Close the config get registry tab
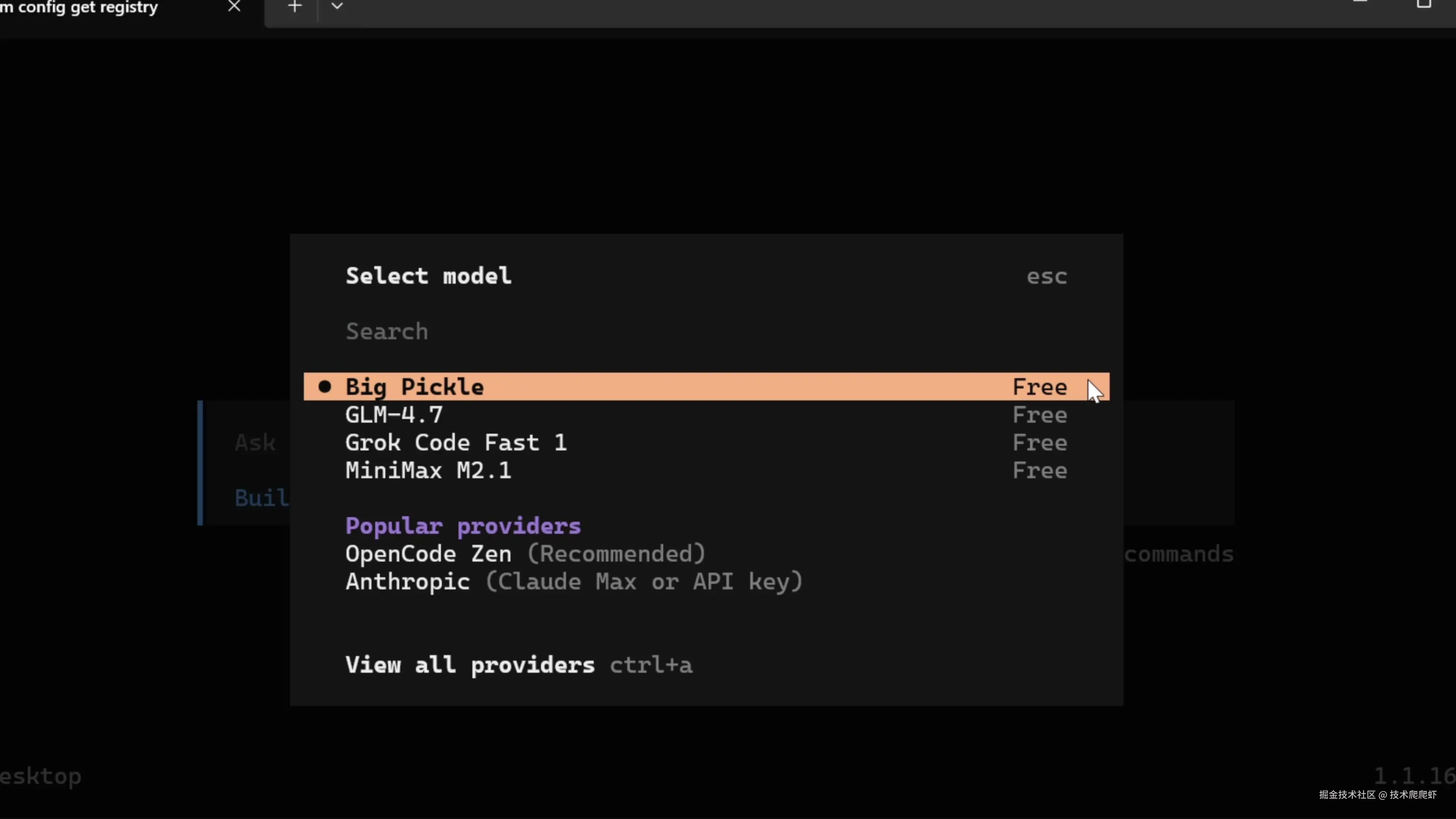Viewport: 1456px width, 819px height. pos(234,7)
